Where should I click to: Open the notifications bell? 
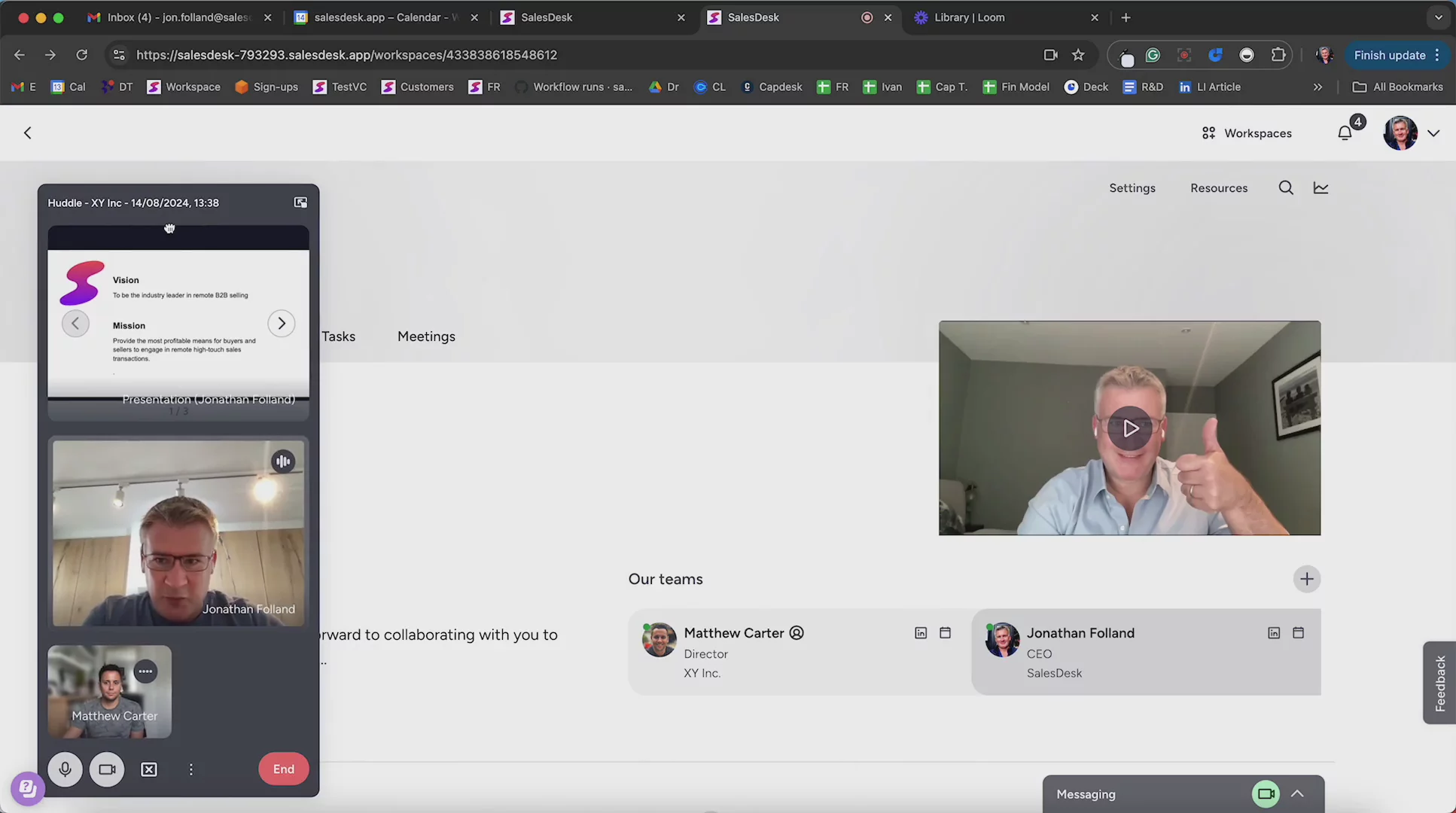[1345, 133]
